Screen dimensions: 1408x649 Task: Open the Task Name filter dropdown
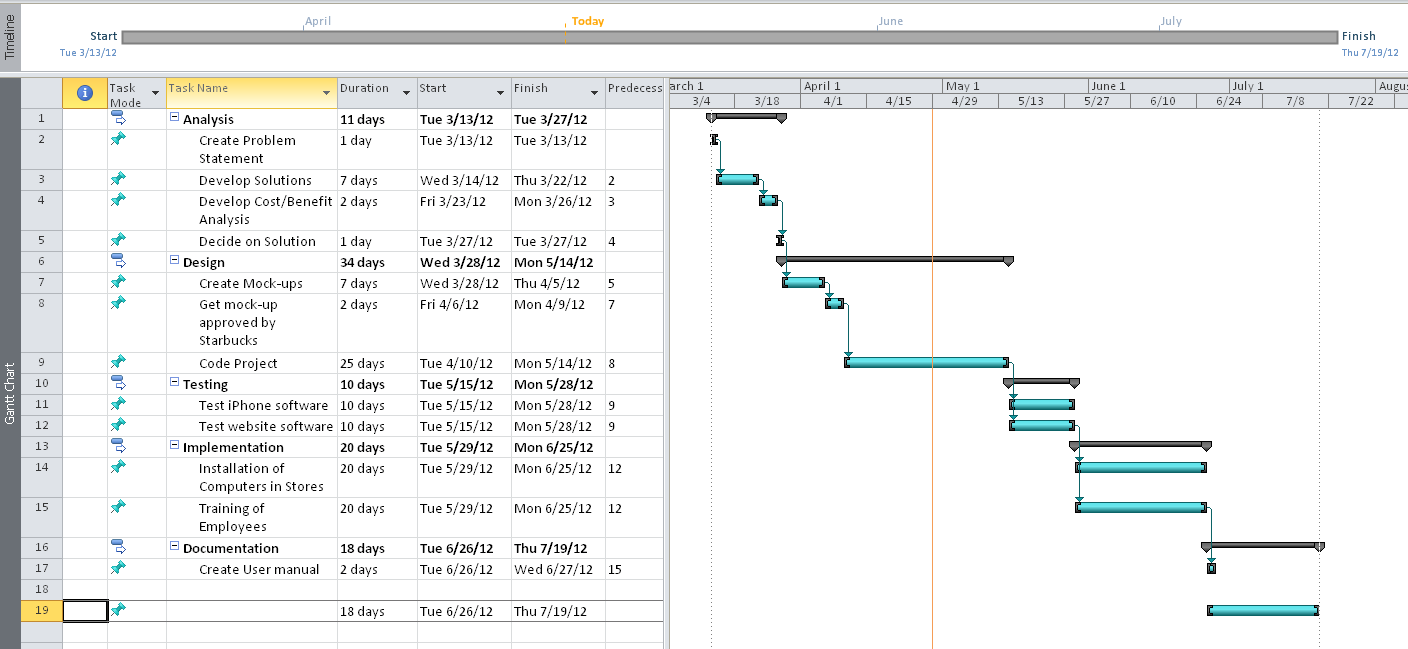[x=325, y=92]
